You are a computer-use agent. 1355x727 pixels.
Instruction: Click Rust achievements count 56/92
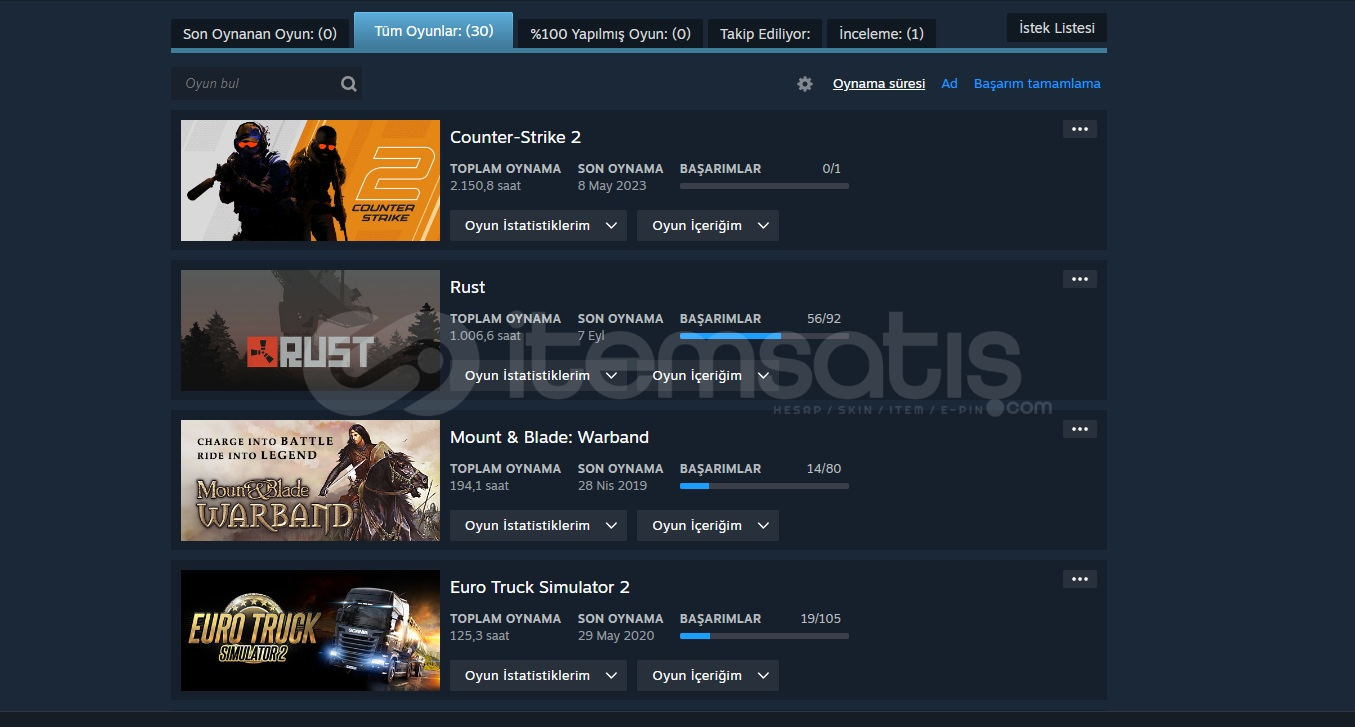824,319
